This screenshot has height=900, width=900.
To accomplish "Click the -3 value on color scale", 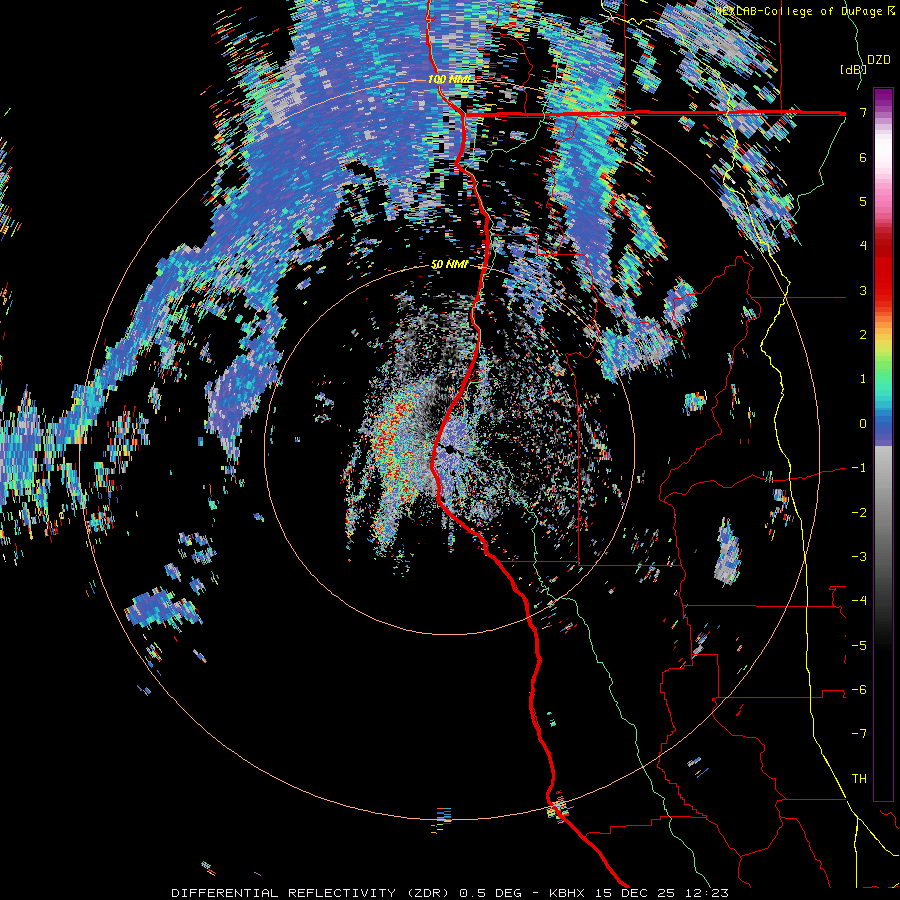I will click(x=859, y=557).
